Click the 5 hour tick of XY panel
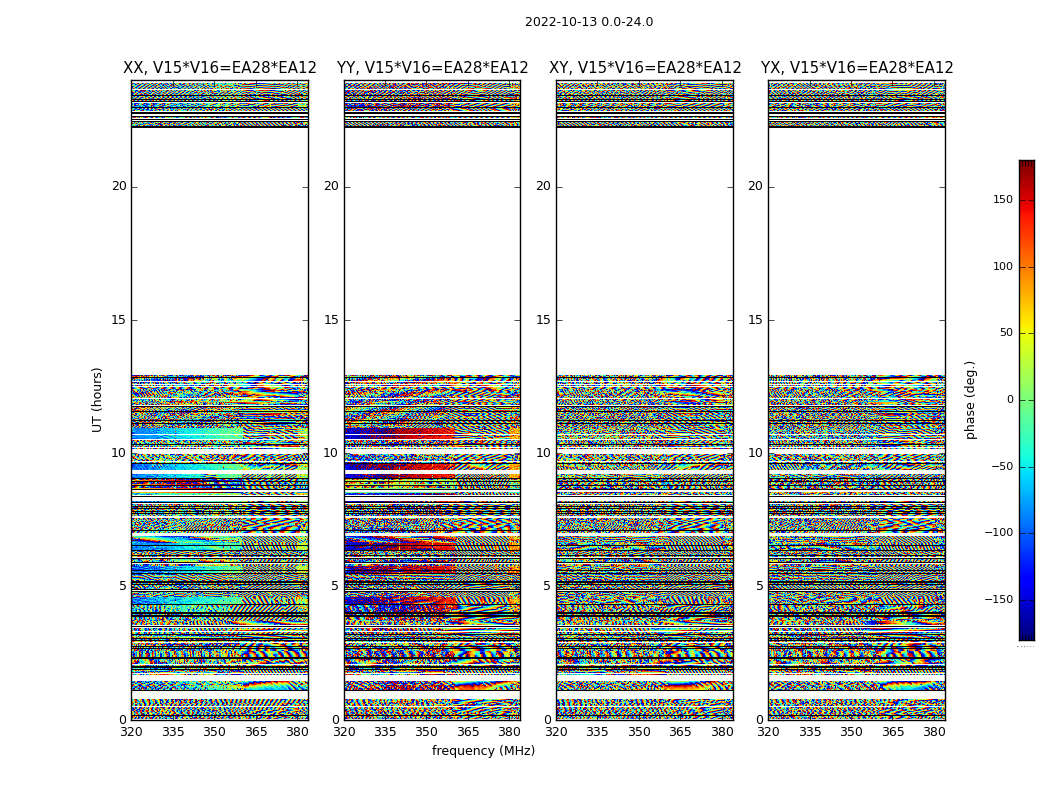The width and height of the screenshot is (1050, 800). point(547,586)
